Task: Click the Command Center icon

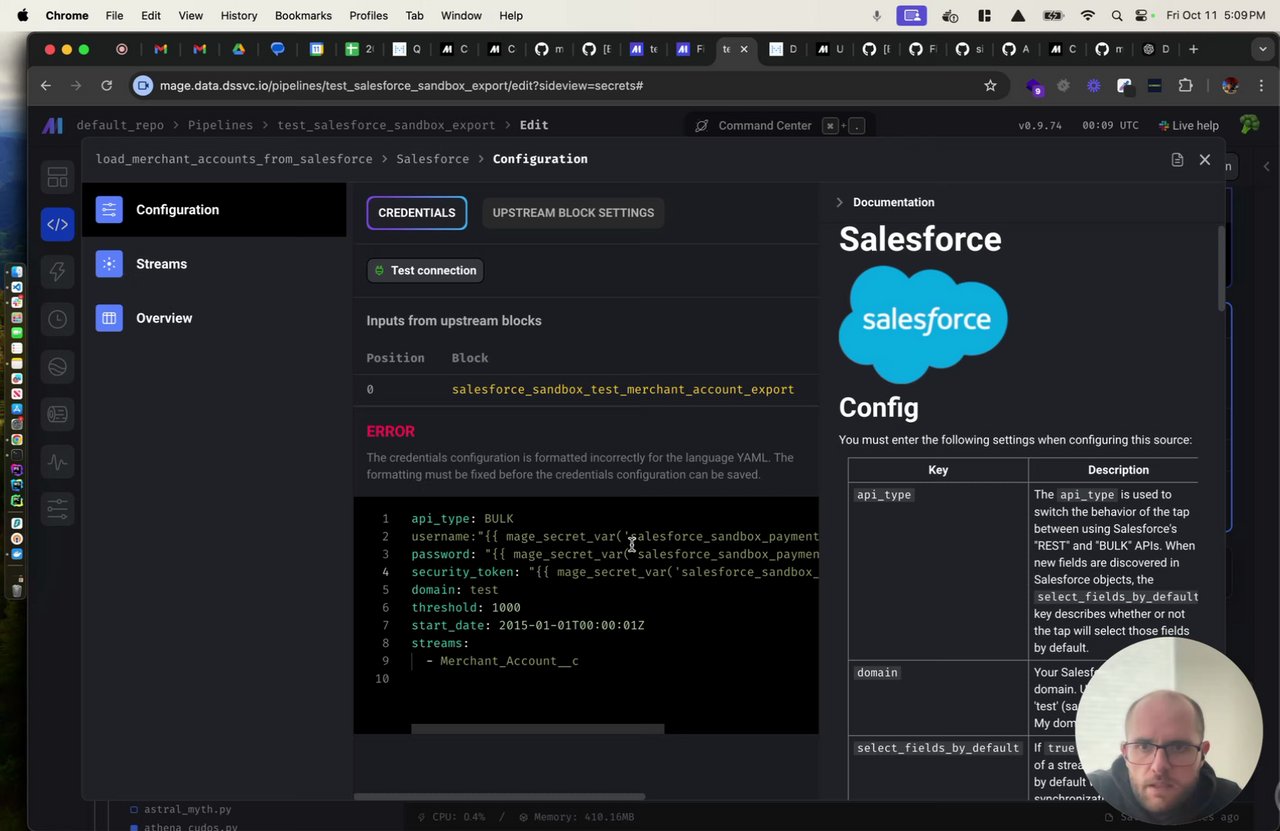Action: 702,126
